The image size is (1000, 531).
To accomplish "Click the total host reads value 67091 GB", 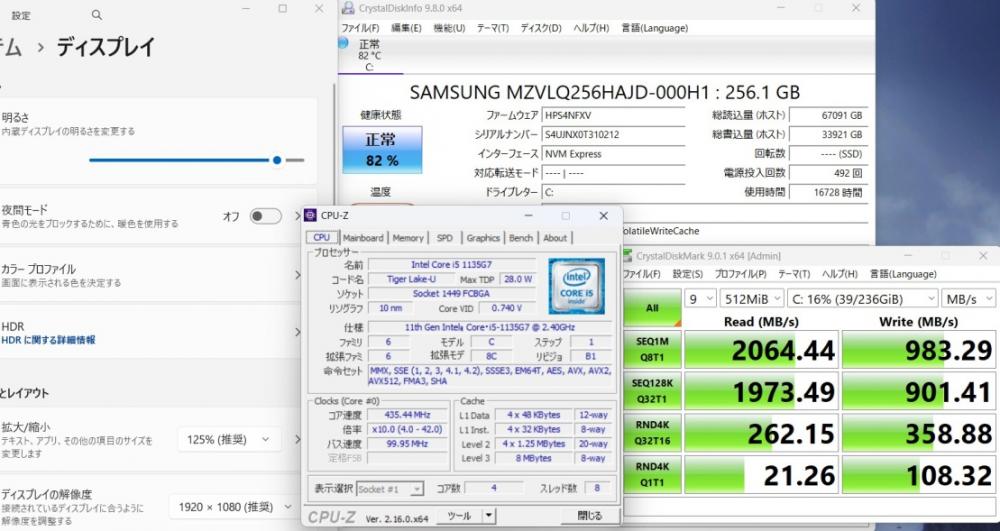I will coord(828,115).
